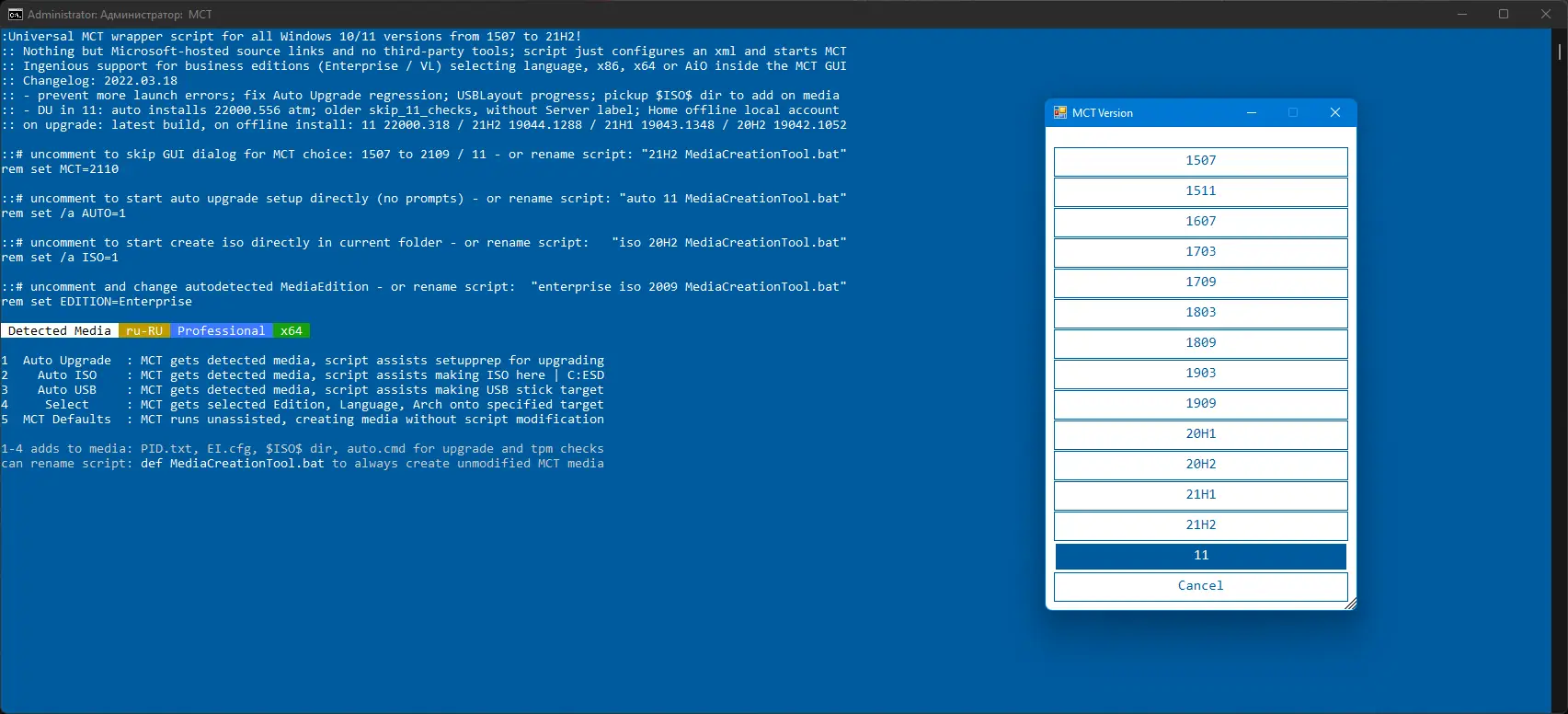Image resolution: width=1568 pixels, height=714 pixels.
Task: Select the 1703 version button
Action: [1200, 252]
